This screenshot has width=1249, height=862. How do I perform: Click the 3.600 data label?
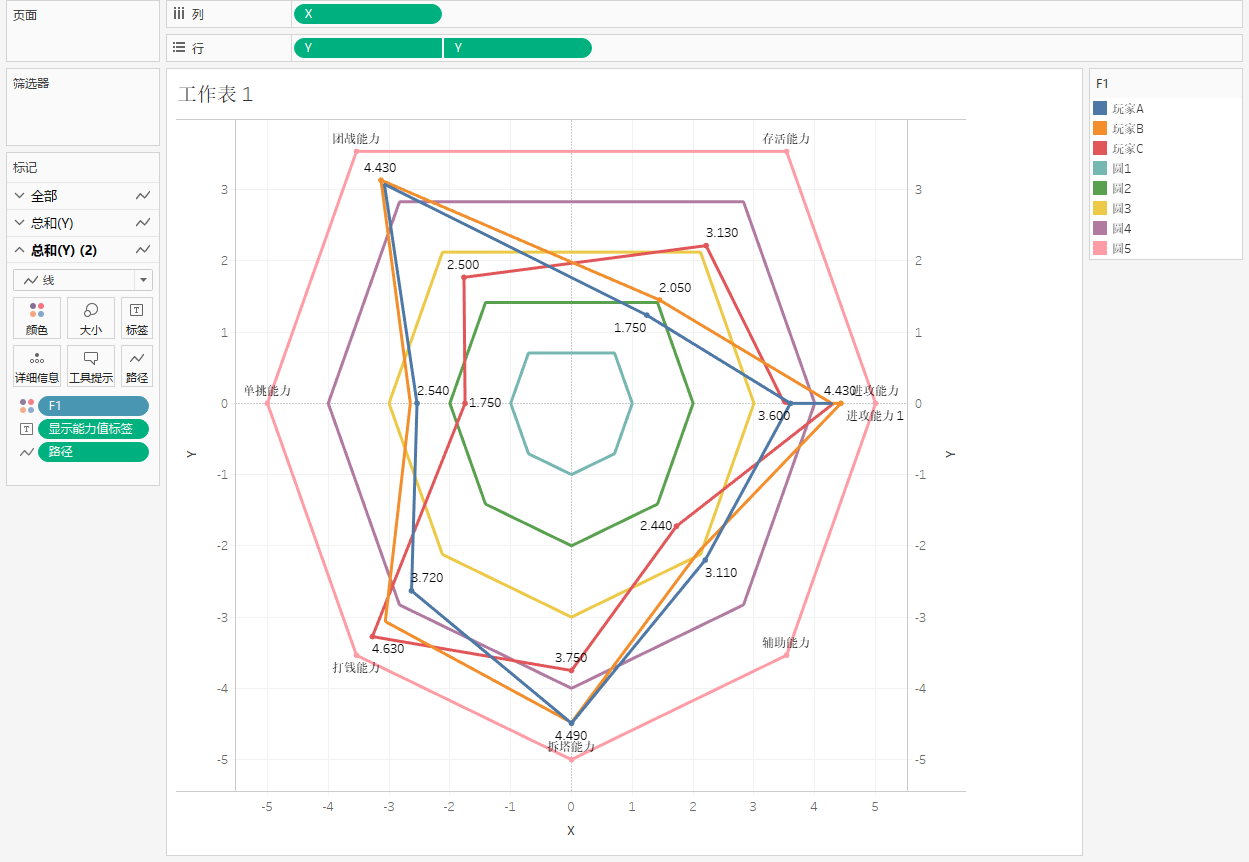coord(774,416)
